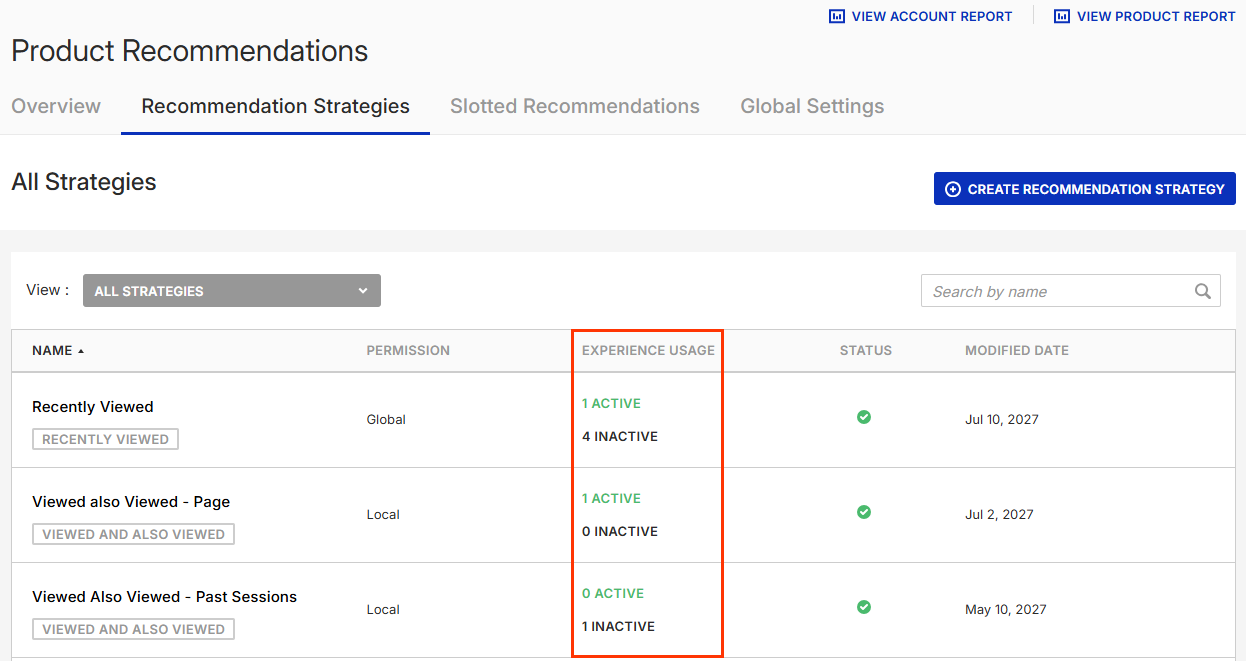Click the magnifying glass search icon
Image resolution: width=1246 pixels, height=661 pixels.
point(1203,291)
